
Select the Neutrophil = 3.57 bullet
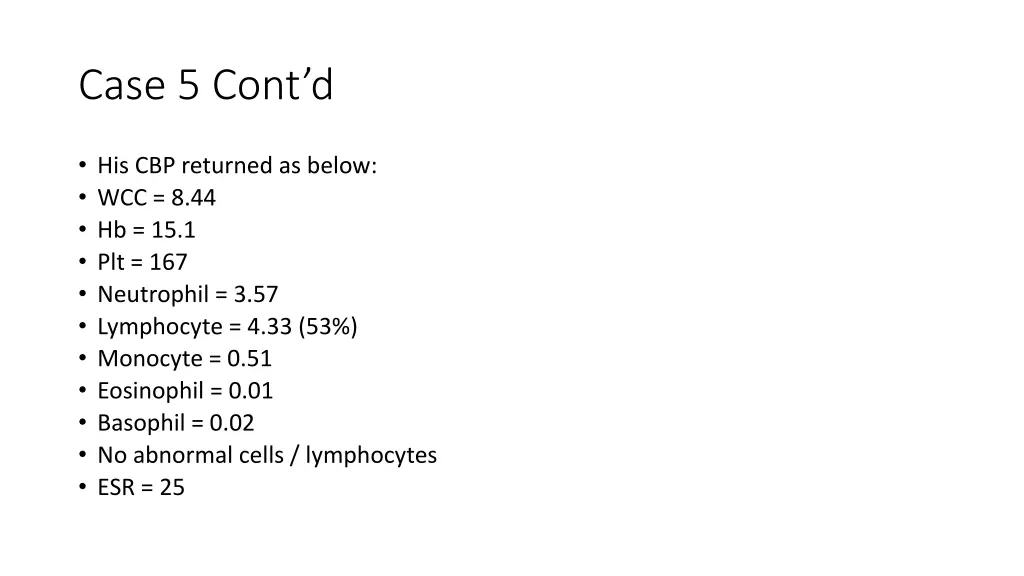click(188, 295)
